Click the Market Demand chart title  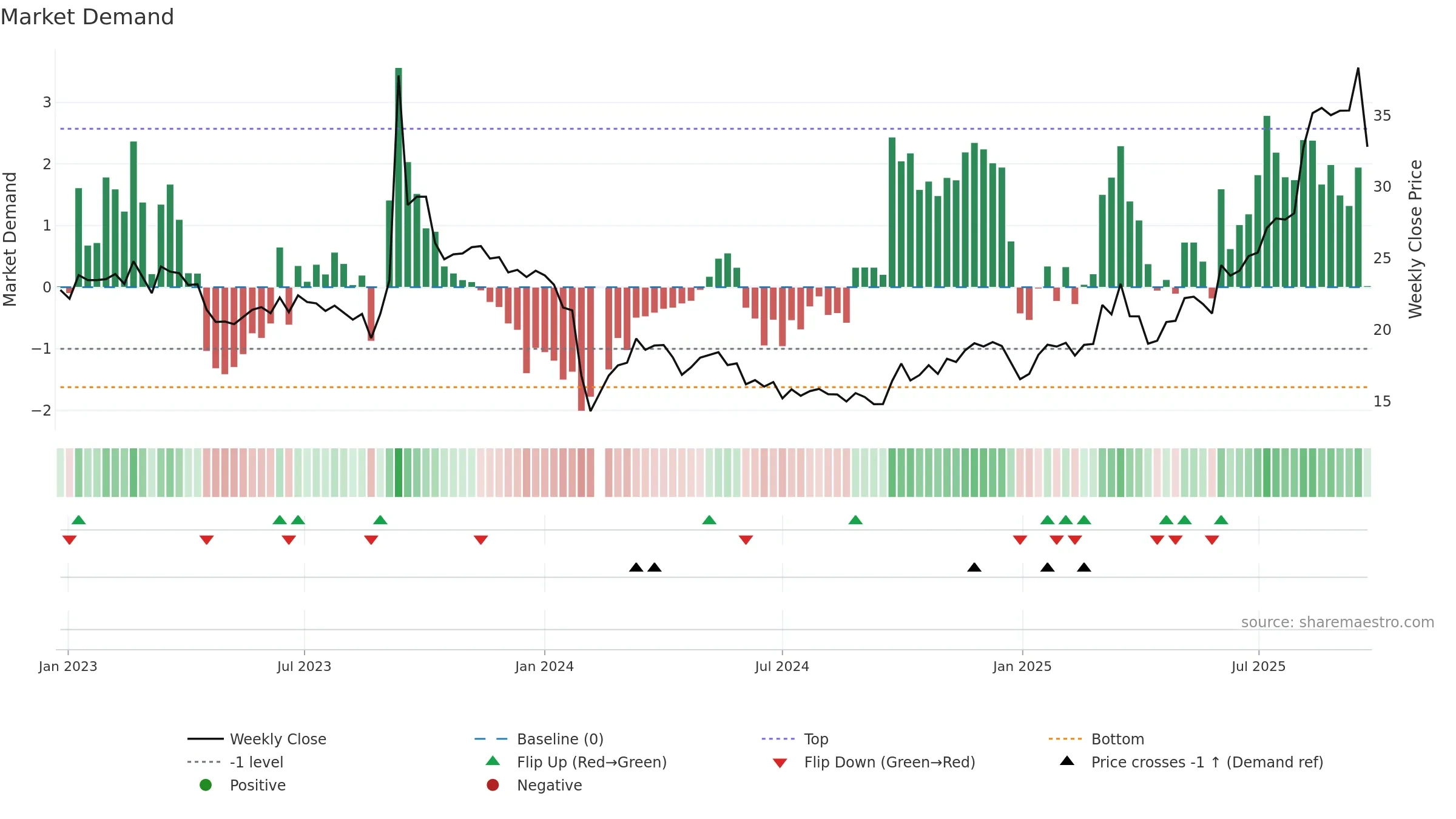(x=87, y=17)
